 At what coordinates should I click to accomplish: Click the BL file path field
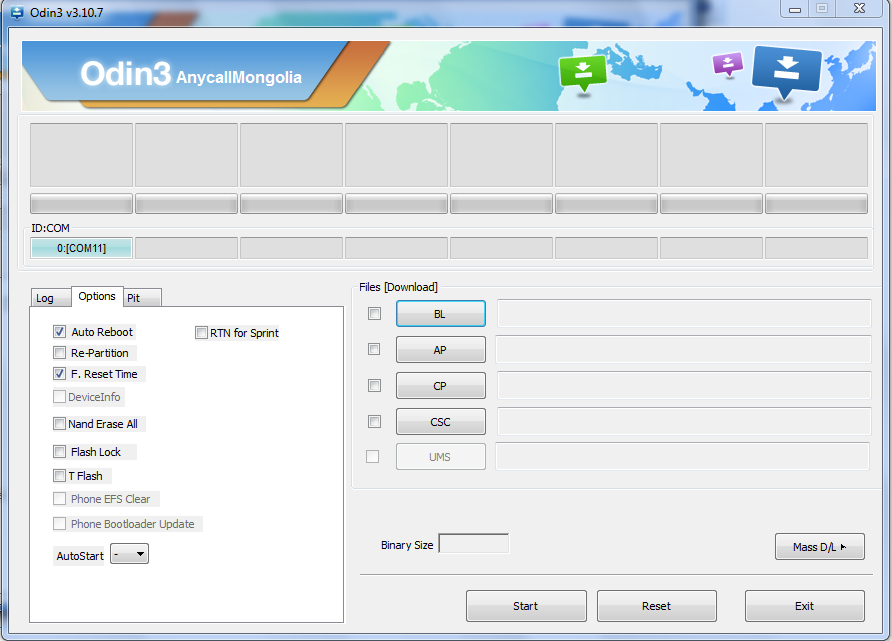coord(684,313)
